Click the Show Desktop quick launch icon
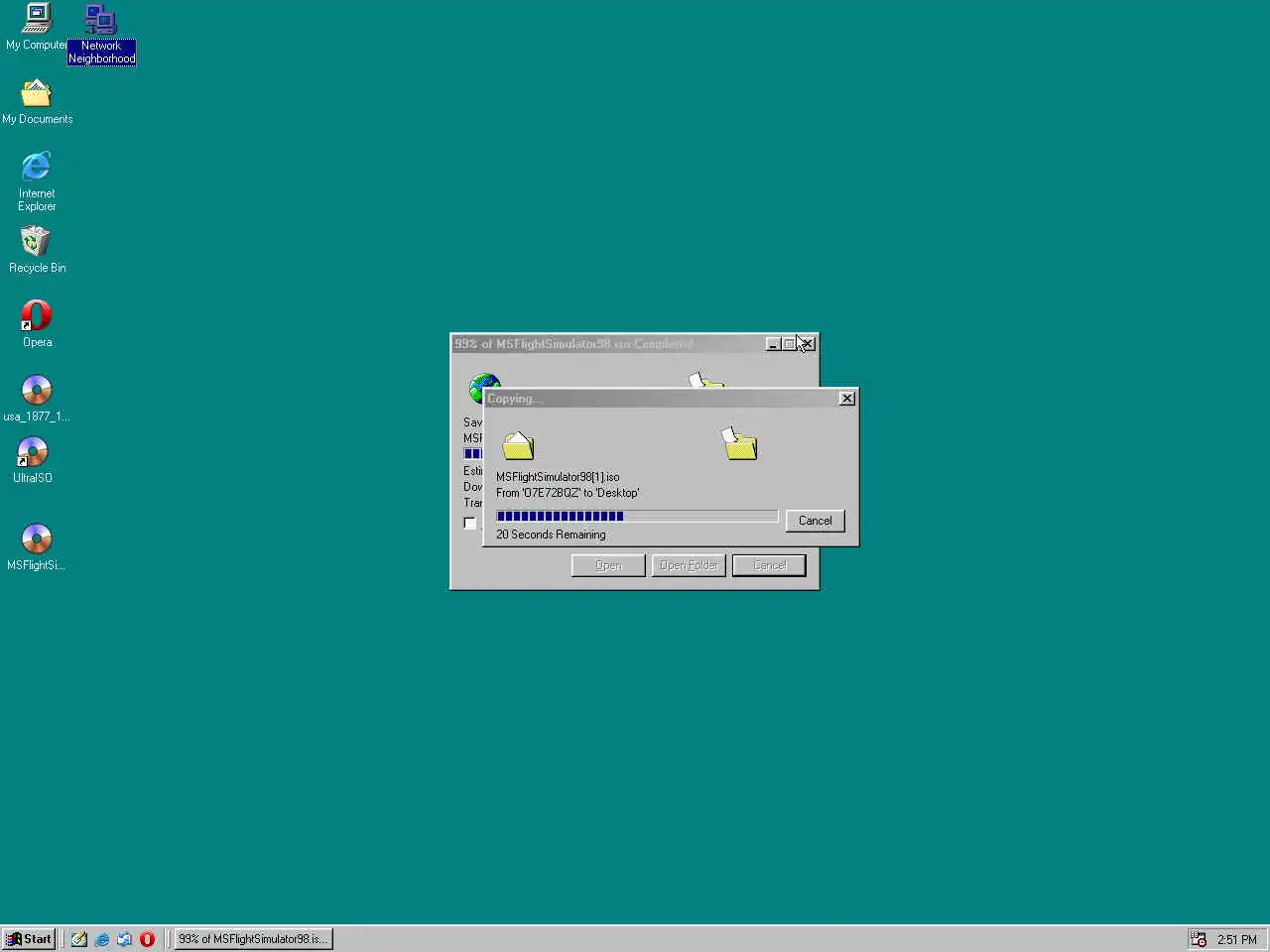 click(x=79, y=939)
